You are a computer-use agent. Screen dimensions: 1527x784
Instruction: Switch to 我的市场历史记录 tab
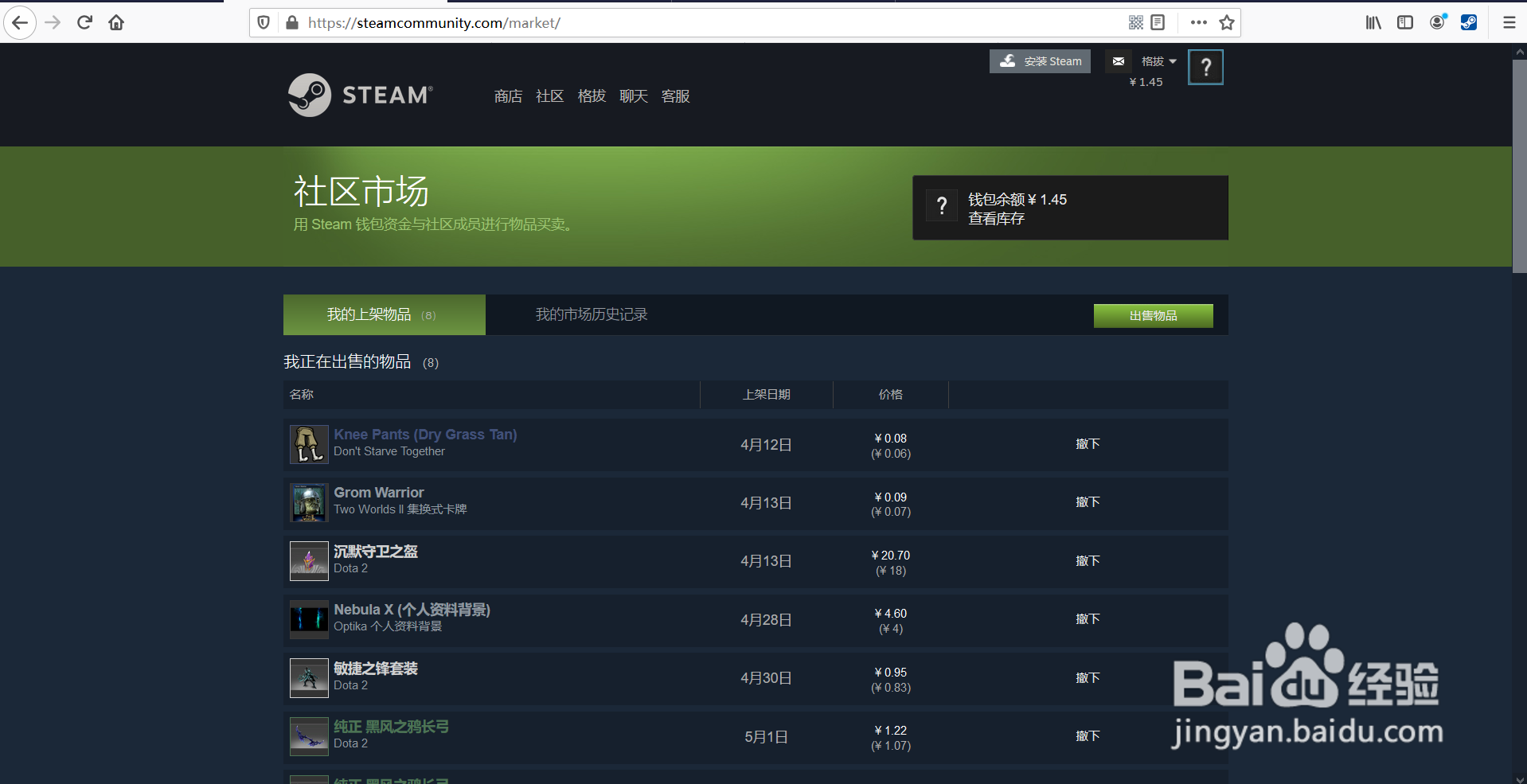coord(592,314)
